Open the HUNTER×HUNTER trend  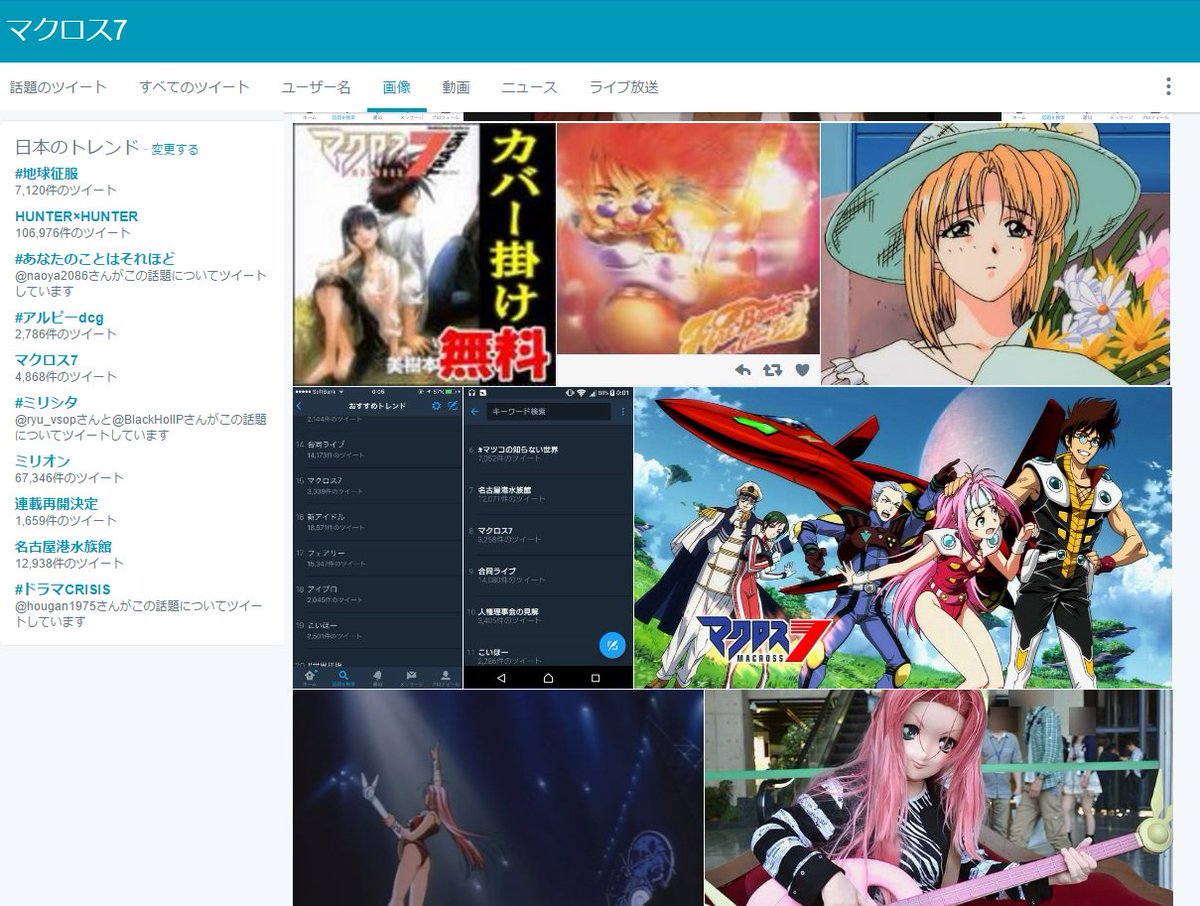pos(76,216)
